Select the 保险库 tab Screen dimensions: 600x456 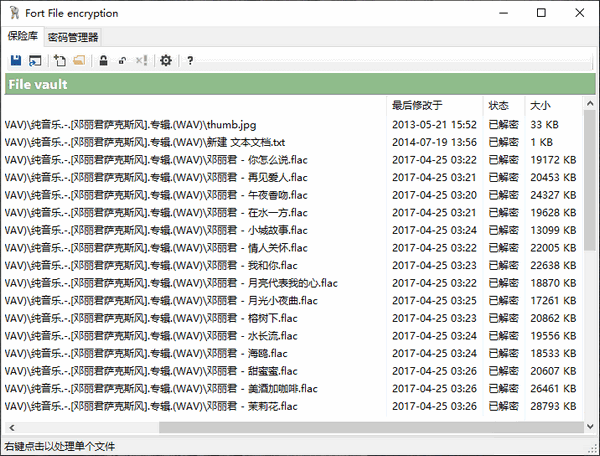tap(22, 37)
